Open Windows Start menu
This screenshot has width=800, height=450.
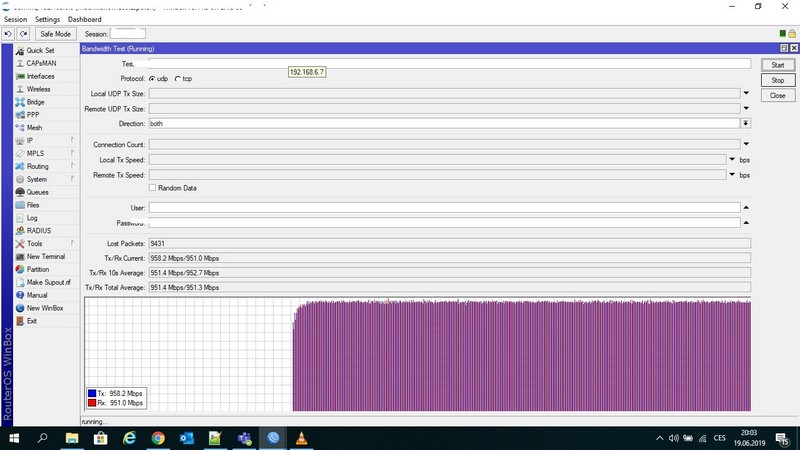click(14, 438)
